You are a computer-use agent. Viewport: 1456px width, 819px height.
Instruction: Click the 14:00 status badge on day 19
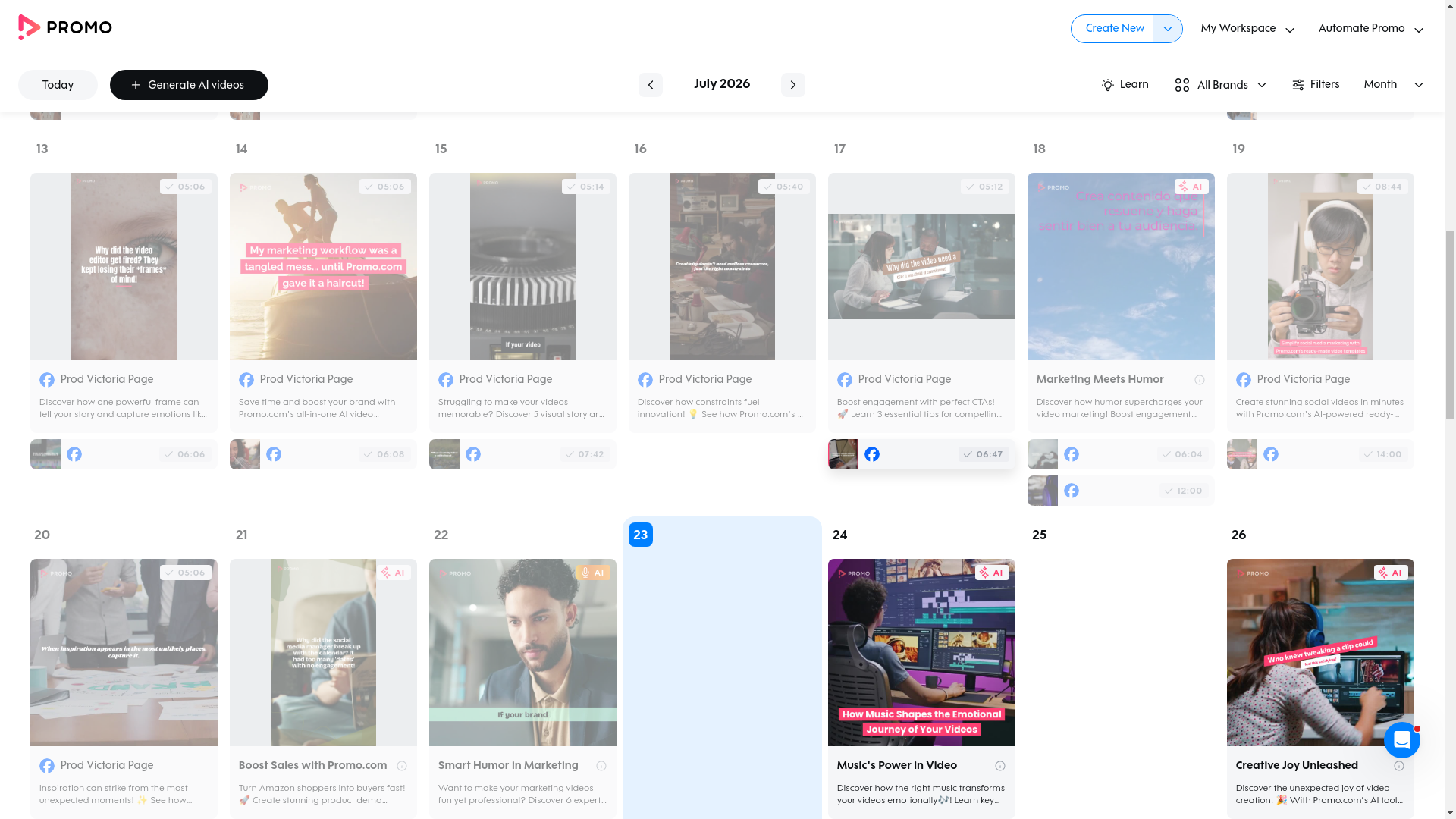(x=1382, y=454)
